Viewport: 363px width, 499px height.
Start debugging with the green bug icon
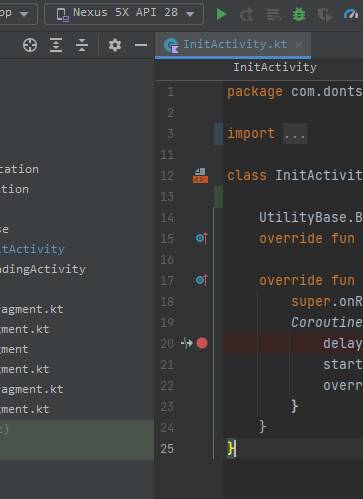pyautogui.click(x=299, y=14)
